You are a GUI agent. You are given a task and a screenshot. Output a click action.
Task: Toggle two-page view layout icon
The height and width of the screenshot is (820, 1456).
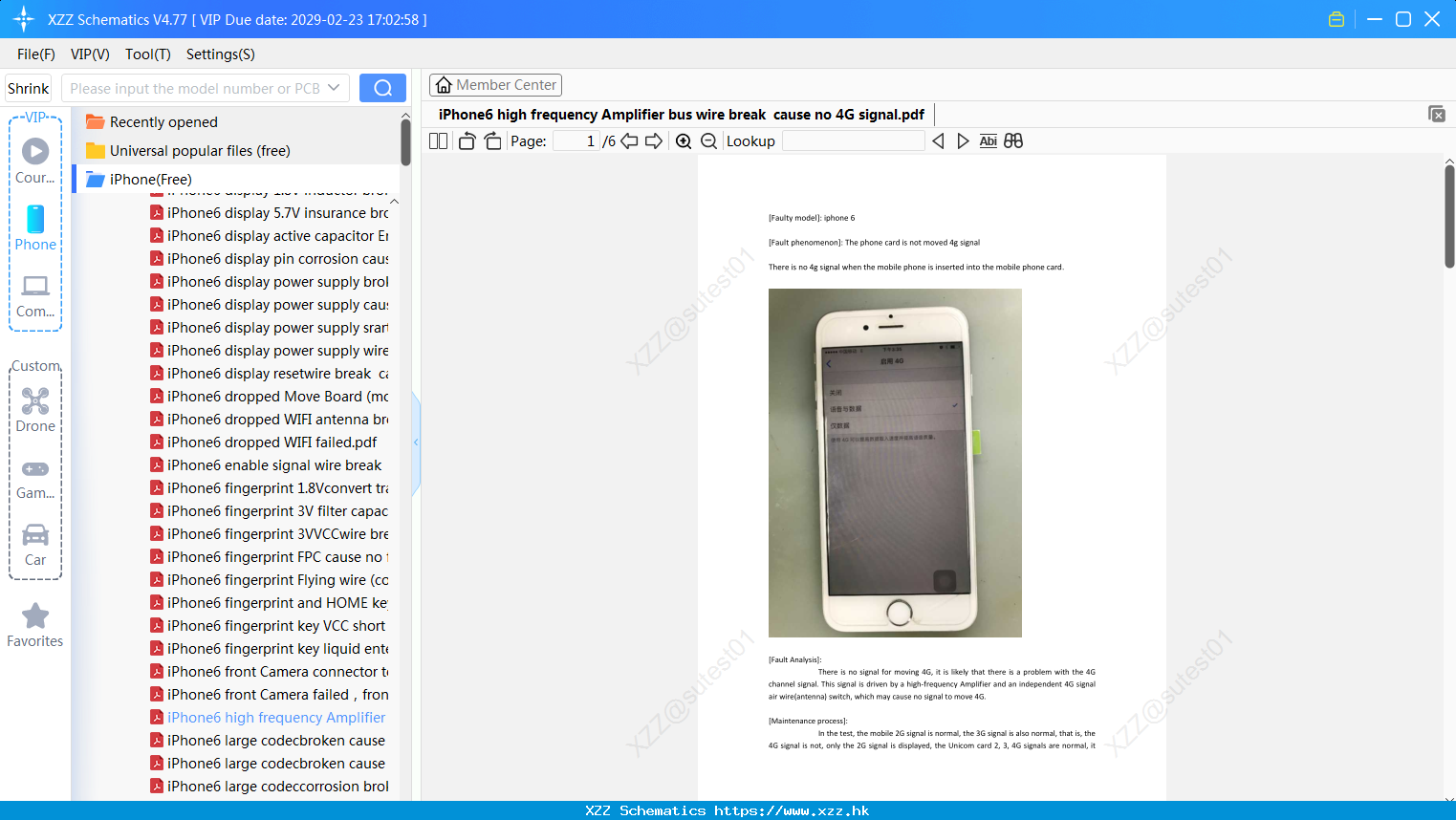pos(438,141)
